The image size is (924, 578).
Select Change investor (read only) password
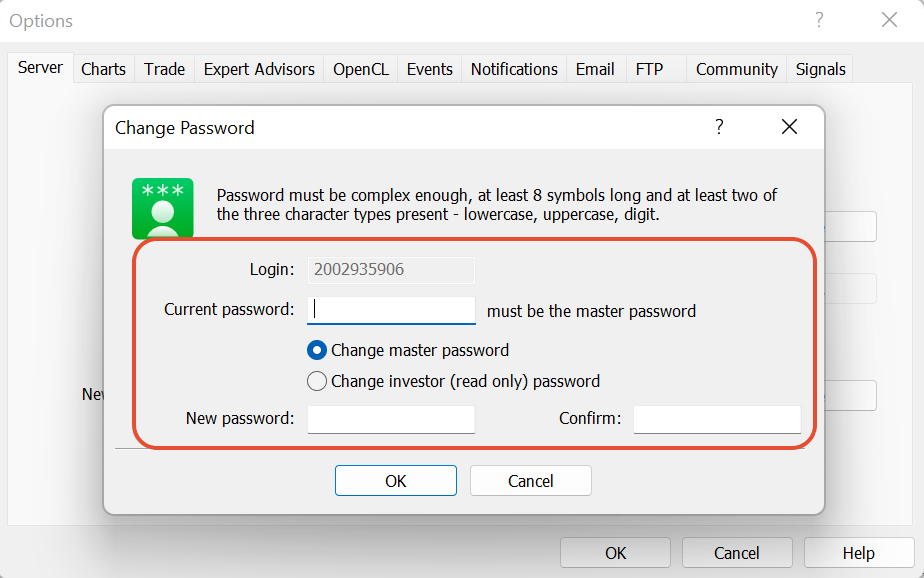coord(454,381)
